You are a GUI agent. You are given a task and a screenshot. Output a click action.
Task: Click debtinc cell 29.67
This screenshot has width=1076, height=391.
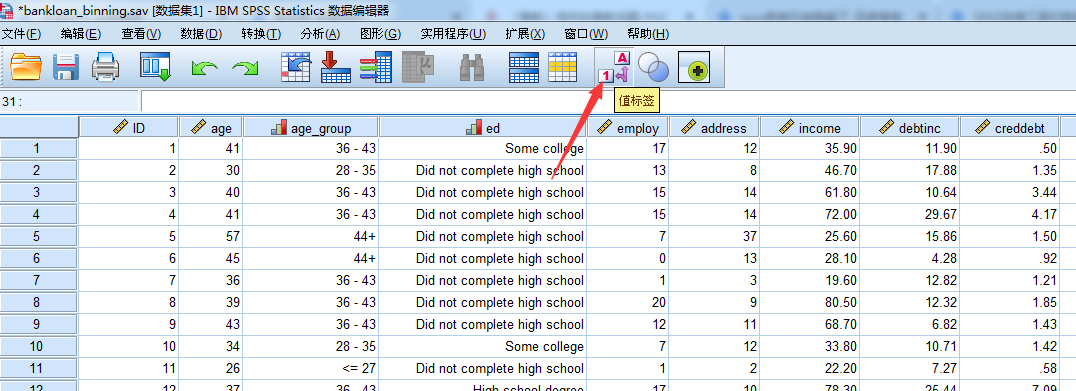pos(909,214)
